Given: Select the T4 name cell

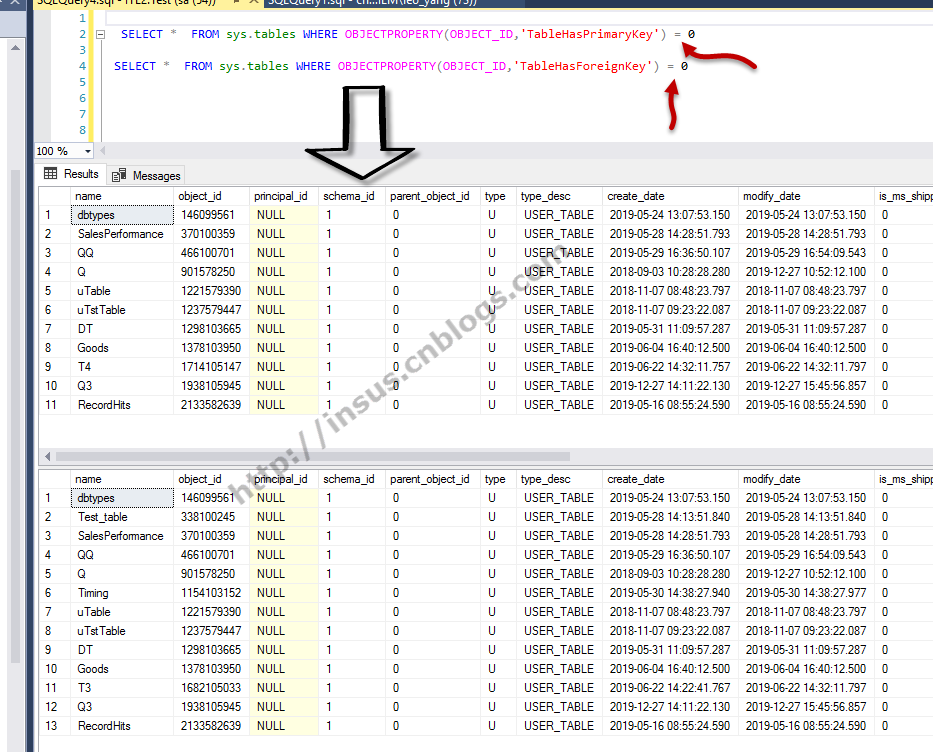Looking at the screenshot, I should [122, 366].
